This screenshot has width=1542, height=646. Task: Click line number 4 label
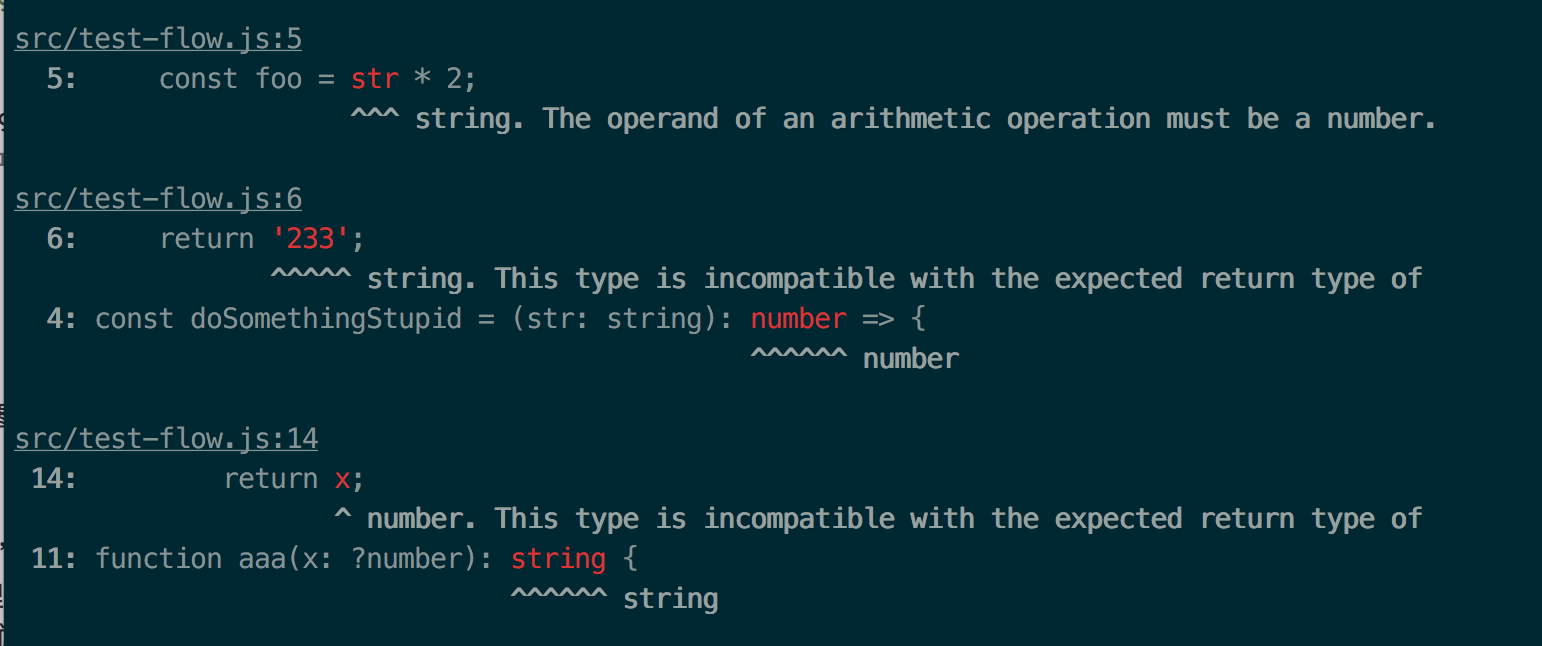pyautogui.click(x=62, y=319)
